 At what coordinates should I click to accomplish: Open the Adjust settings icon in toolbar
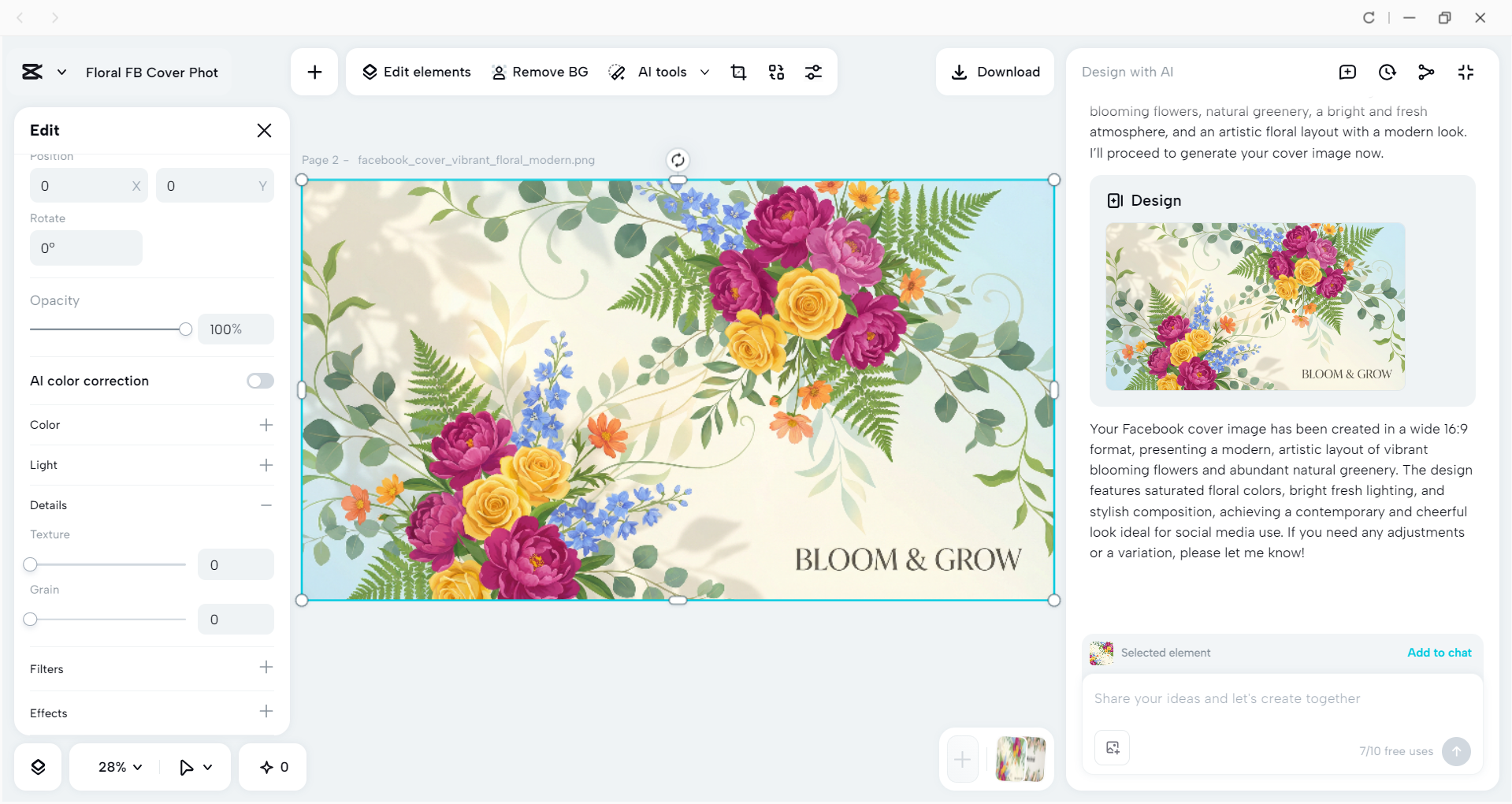tap(814, 72)
